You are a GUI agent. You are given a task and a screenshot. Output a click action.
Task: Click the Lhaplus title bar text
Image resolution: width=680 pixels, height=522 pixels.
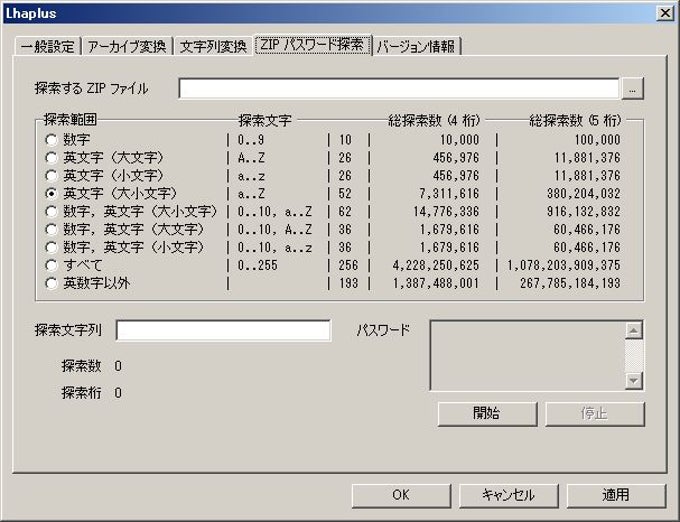31,13
